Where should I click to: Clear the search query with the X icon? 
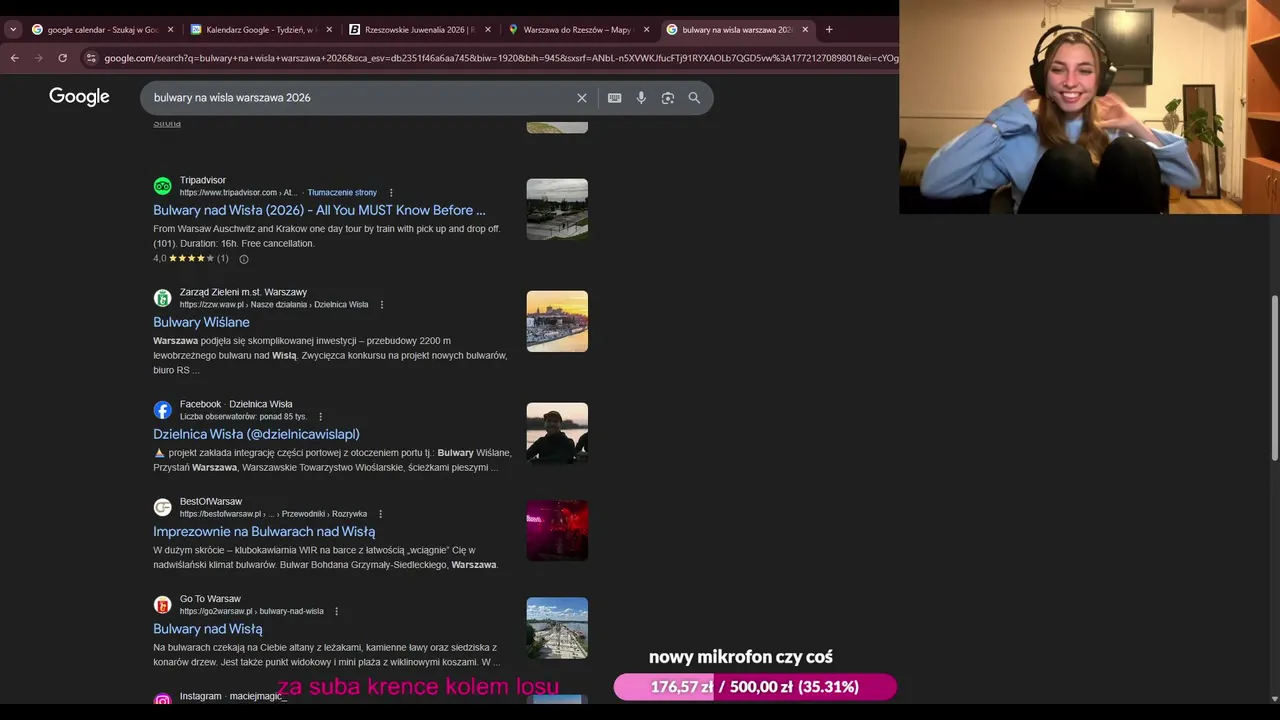[x=582, y=98]
